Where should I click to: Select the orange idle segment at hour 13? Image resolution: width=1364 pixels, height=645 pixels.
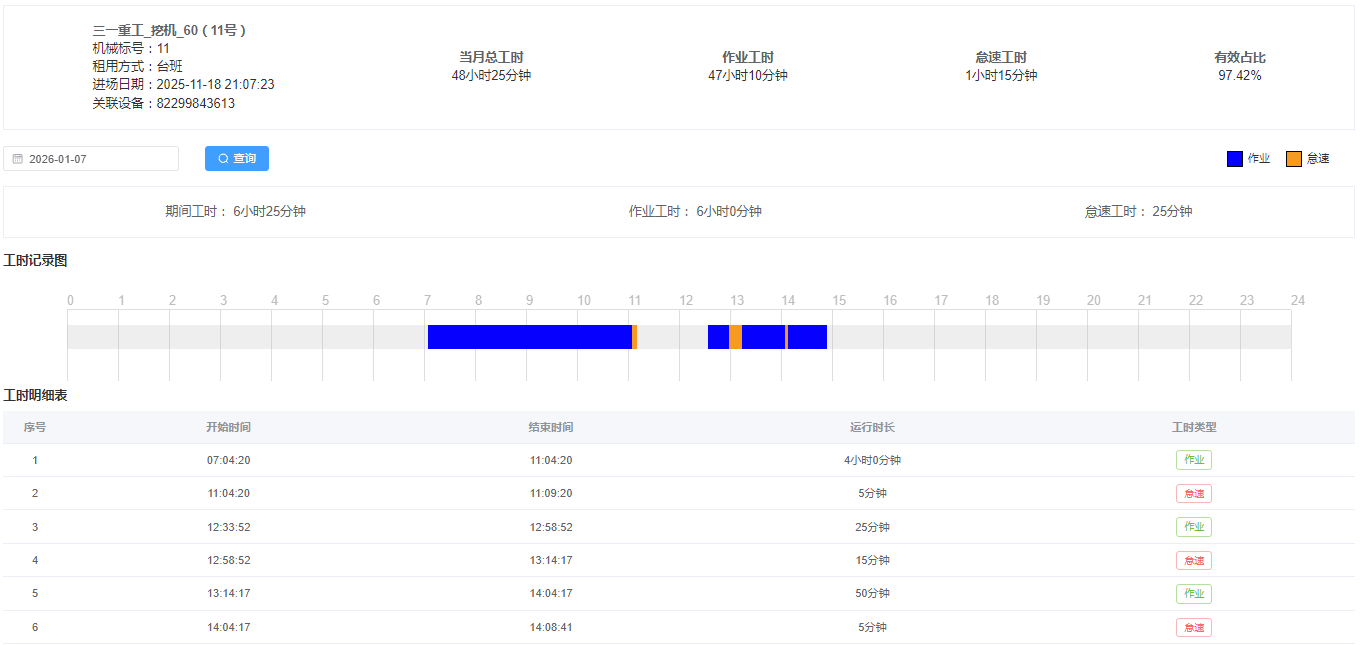point(735,337)
